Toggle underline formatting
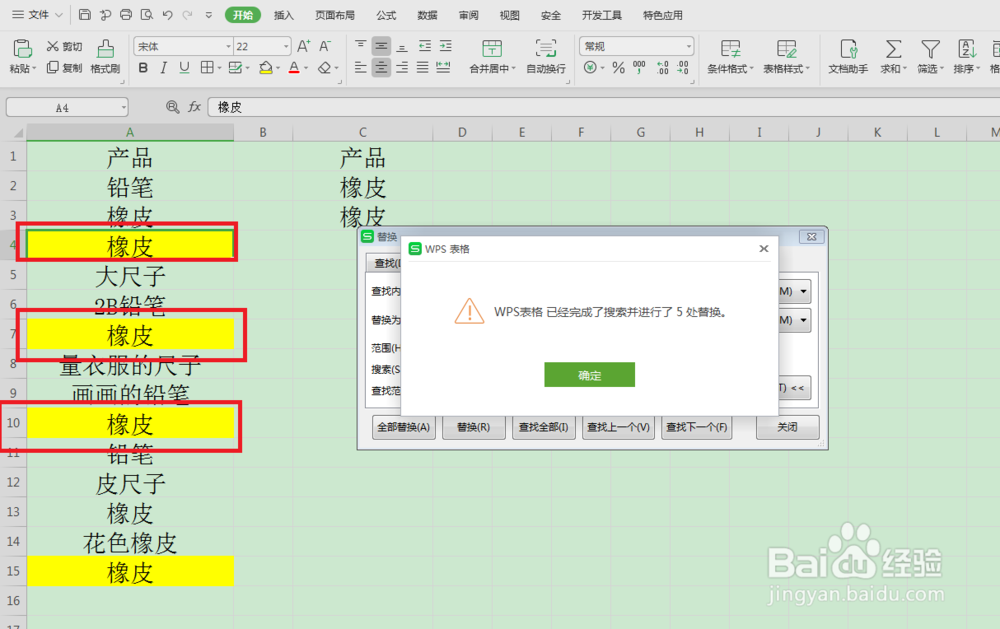 click(x=184, y=68)
